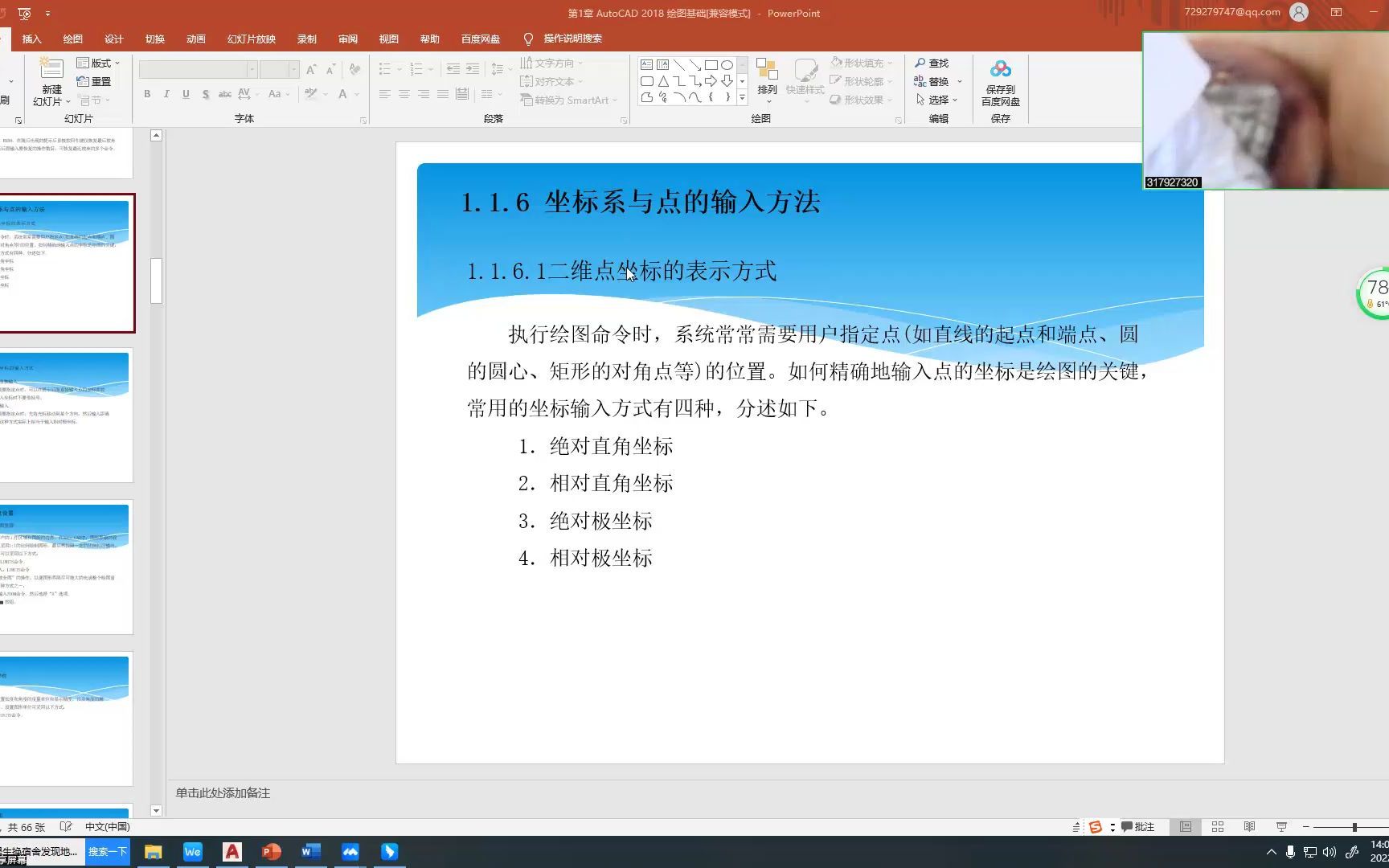Select the rectangle shape in the shapes gallery
The image size is (1389, 868).
click(712, 64)
